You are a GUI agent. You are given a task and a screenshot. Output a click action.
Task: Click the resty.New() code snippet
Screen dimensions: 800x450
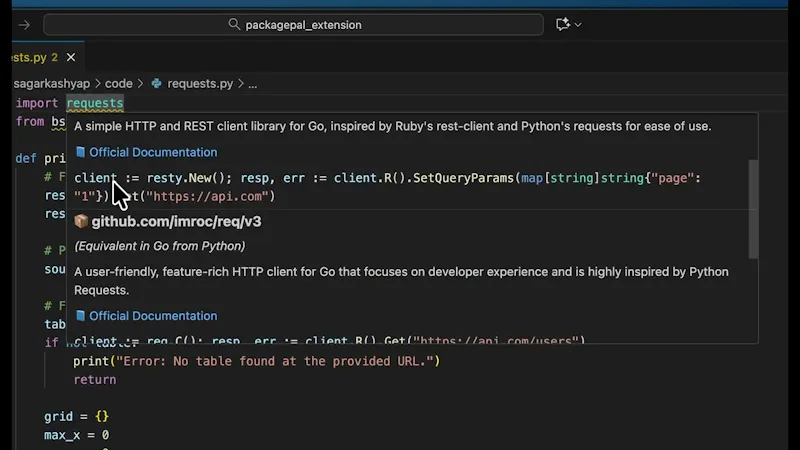(x=388, y=187)
